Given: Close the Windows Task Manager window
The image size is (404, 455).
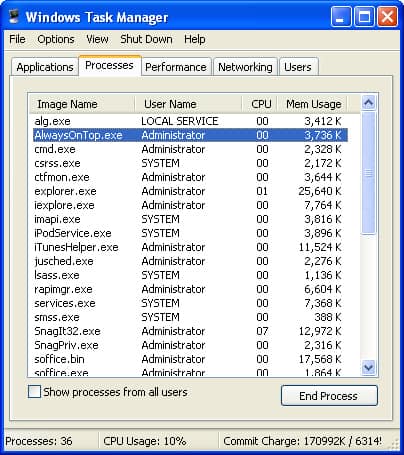Looking at the screenshot, I should [x=387, y=17].
